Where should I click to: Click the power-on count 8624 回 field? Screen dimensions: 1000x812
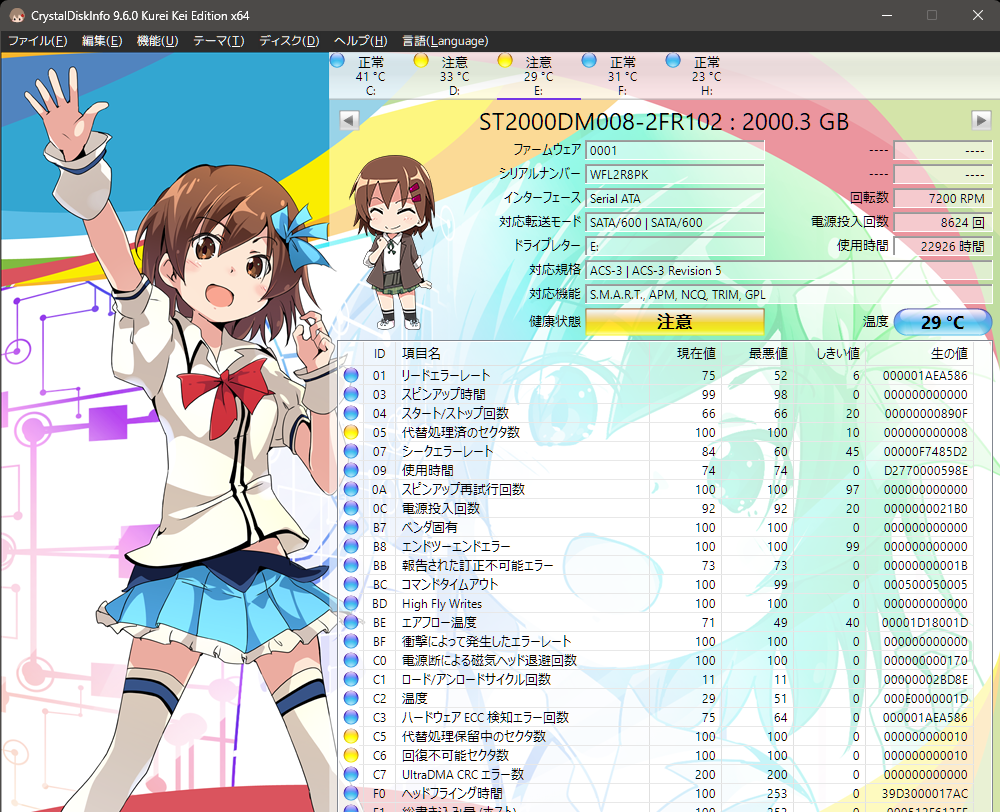(x=943, y=223)
